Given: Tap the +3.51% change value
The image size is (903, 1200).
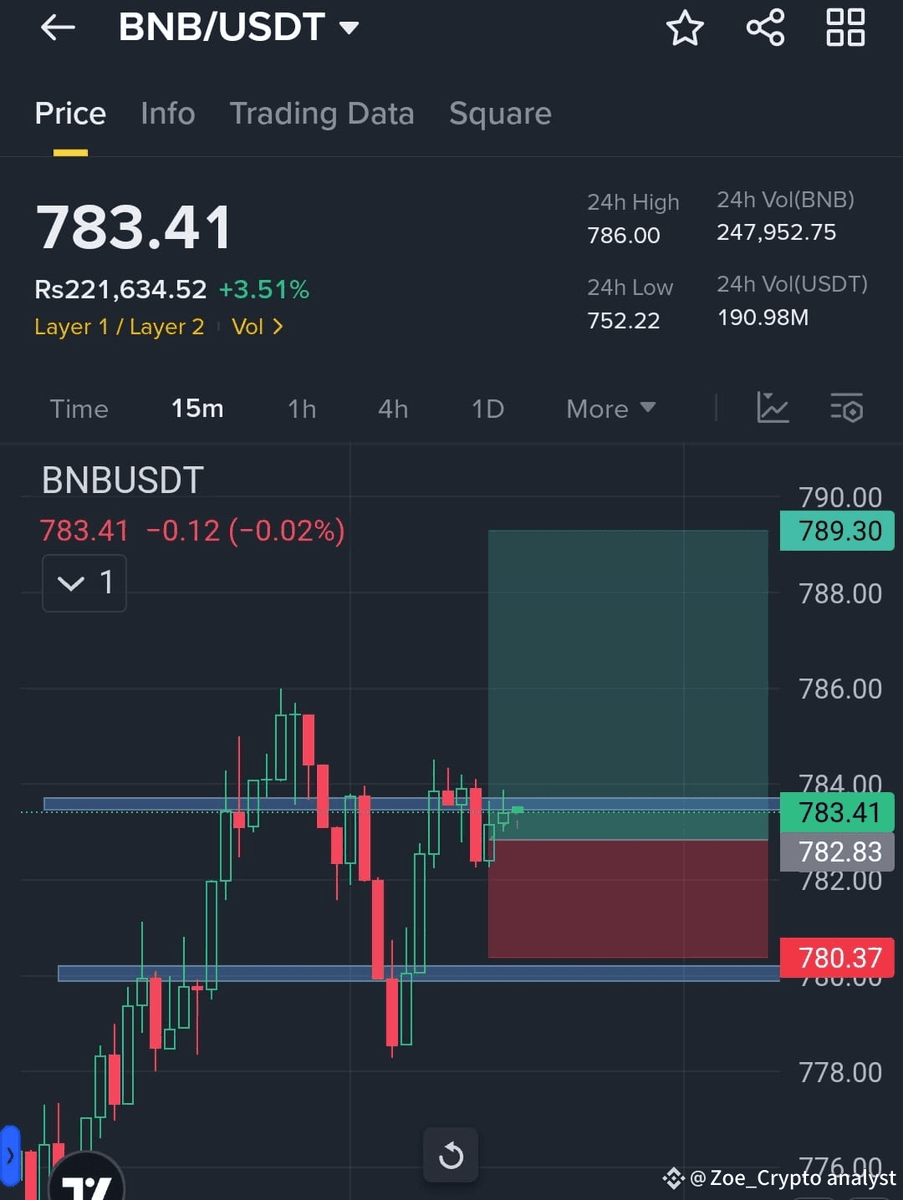Looking at the screenshot, I should 264,290.
